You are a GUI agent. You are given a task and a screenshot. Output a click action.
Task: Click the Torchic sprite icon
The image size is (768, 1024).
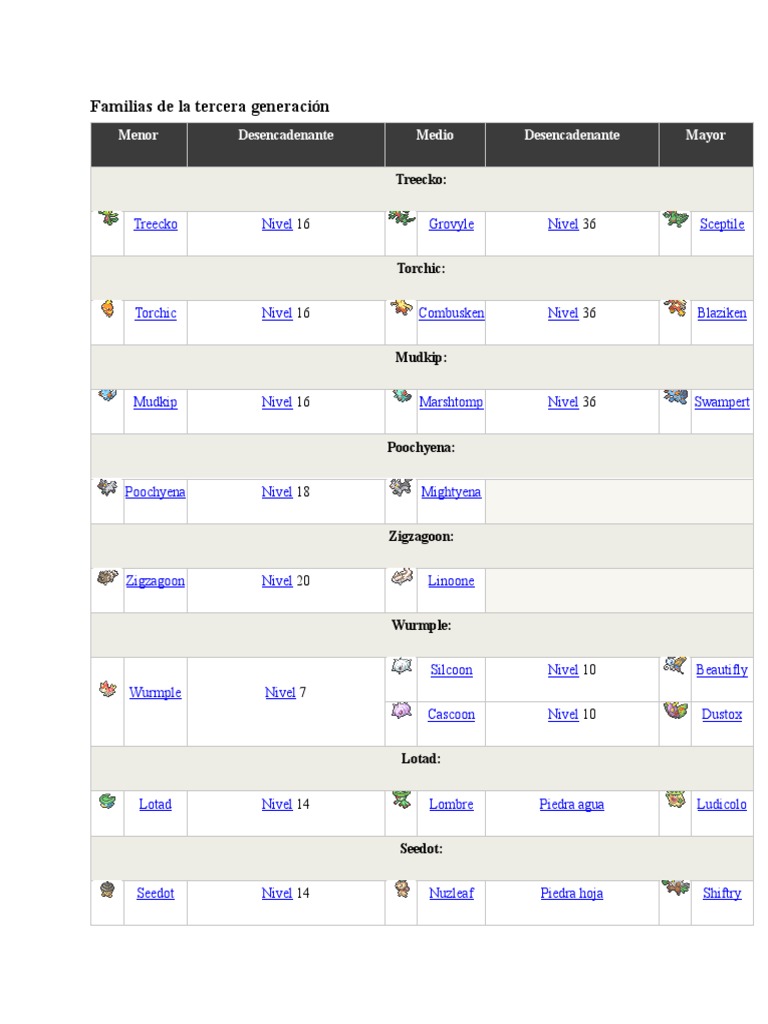click(x=108, y=308)
